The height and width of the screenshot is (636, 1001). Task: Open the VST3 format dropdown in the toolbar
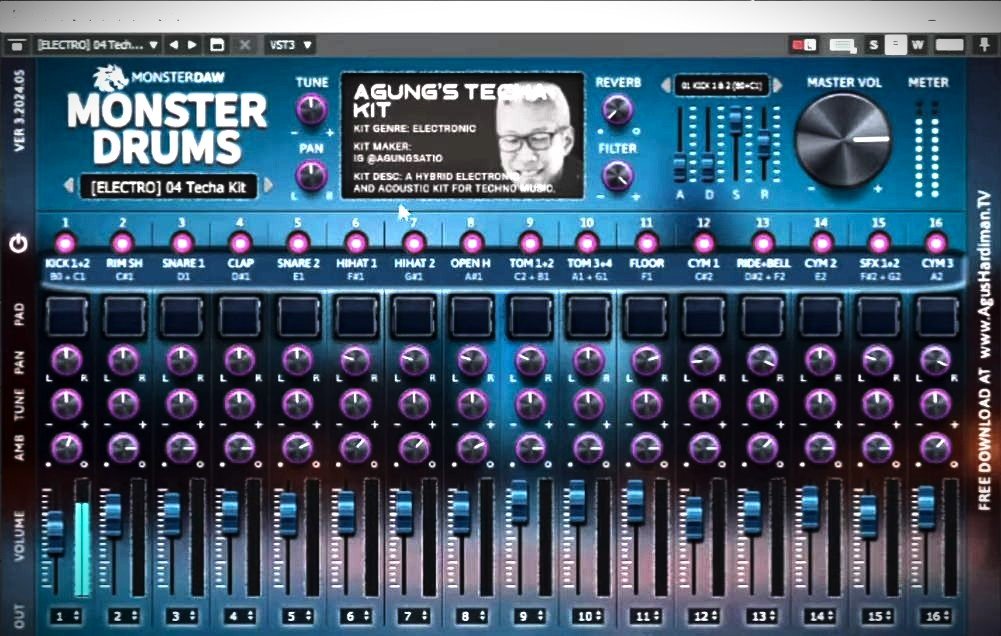(290, 44)
